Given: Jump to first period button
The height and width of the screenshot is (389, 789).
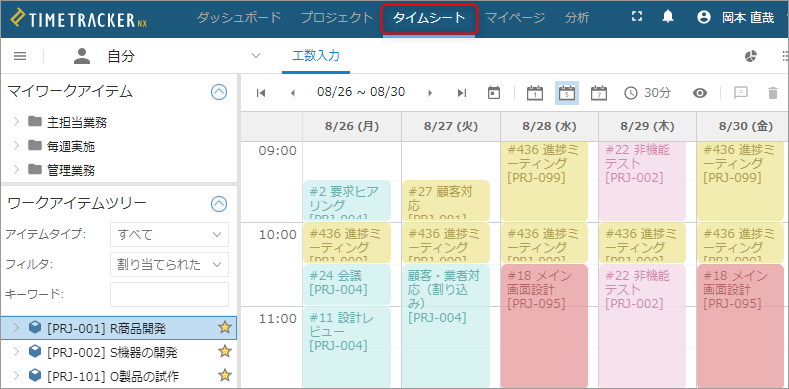Looking at the screenshot, I should [x=261, y=93].
